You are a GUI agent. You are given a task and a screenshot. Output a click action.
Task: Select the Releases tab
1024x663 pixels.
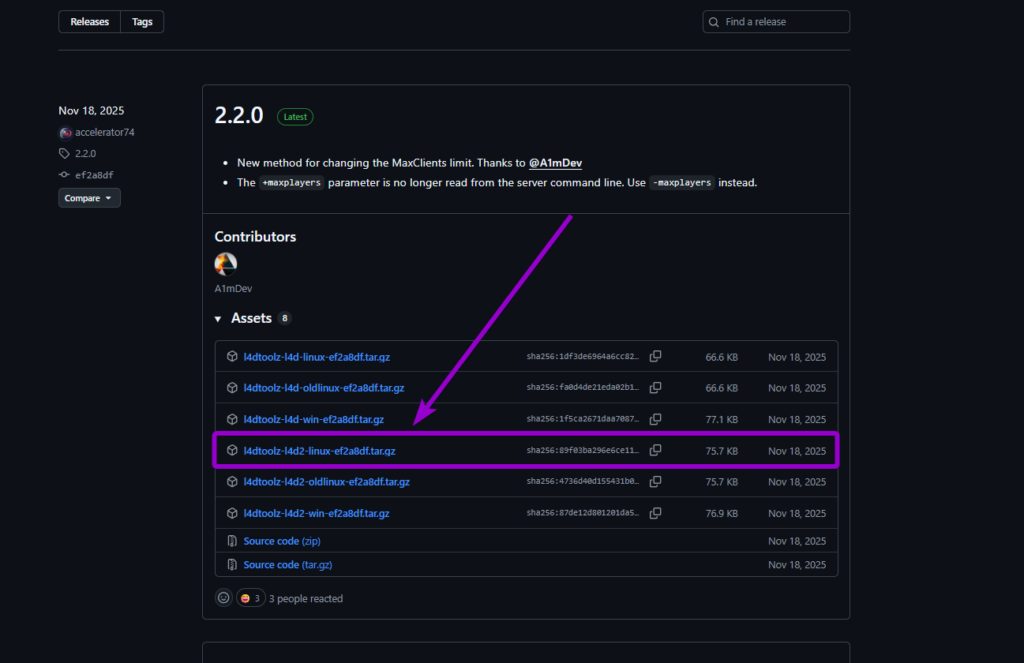pyautogui.click(x=89, y=21)
